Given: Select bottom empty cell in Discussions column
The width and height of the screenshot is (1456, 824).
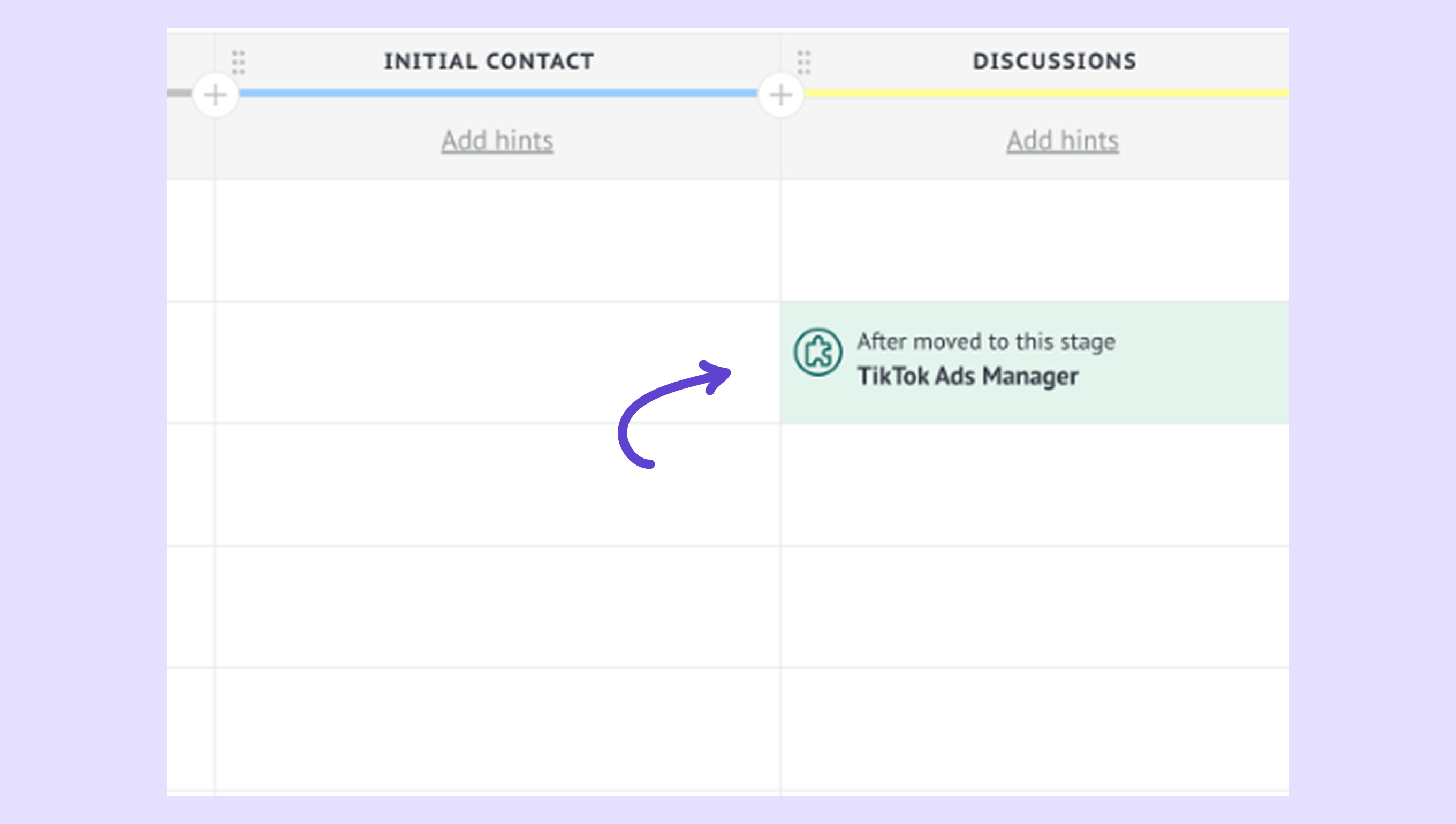Looking at the screenshot, I should coord(1035,729).
